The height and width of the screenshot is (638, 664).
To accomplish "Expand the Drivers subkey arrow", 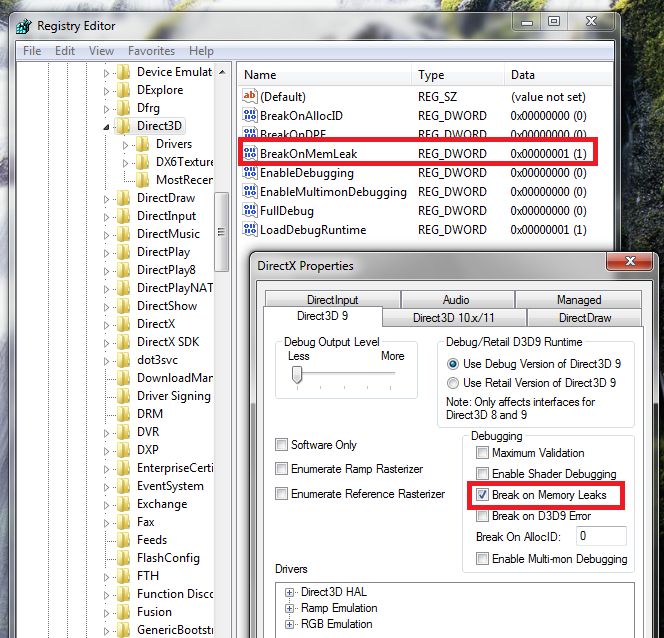I will (125, 145).
